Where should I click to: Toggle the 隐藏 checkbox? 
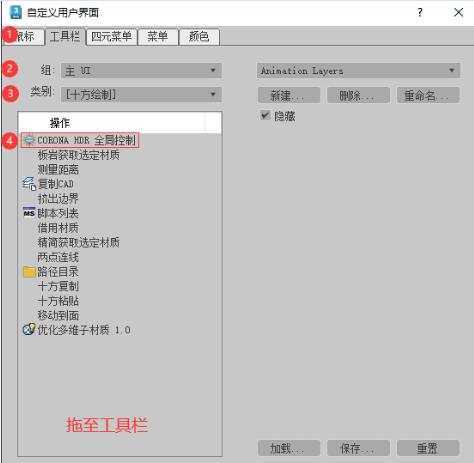pyautogui.click(x=265, y=116)
